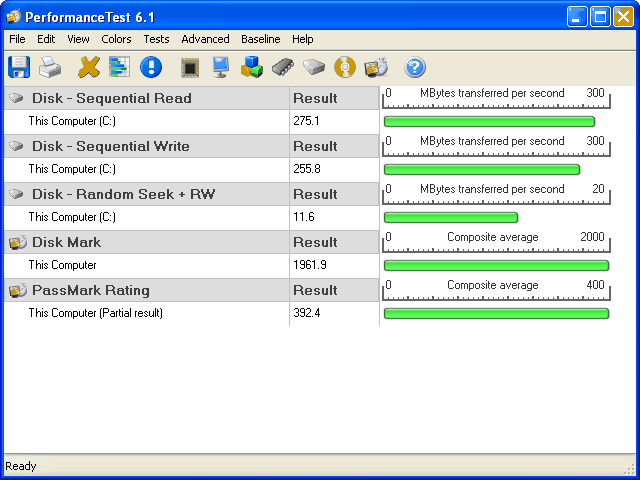Click the Sequential Read green result bar
This screenshot has width=640, height=480.
pyautogui.click(x=489, y=121)
